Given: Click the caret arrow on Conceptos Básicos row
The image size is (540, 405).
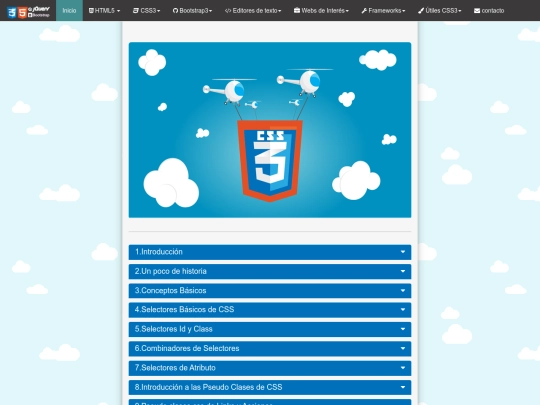Looking at the screenshot, I should [x=403, y=291].
